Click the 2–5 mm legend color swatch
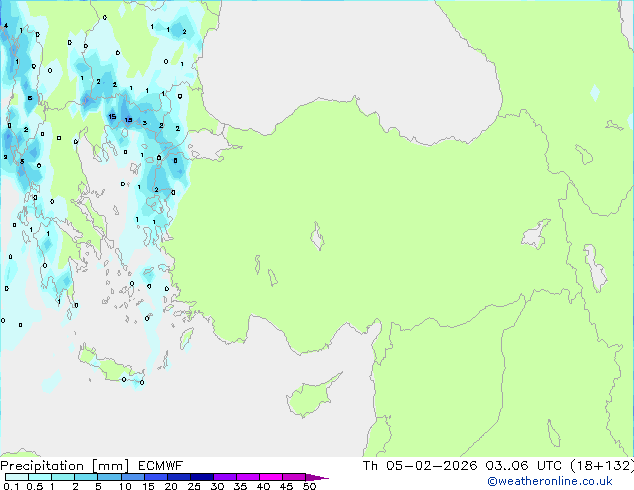Screen dimensions: 634x490 86,477
